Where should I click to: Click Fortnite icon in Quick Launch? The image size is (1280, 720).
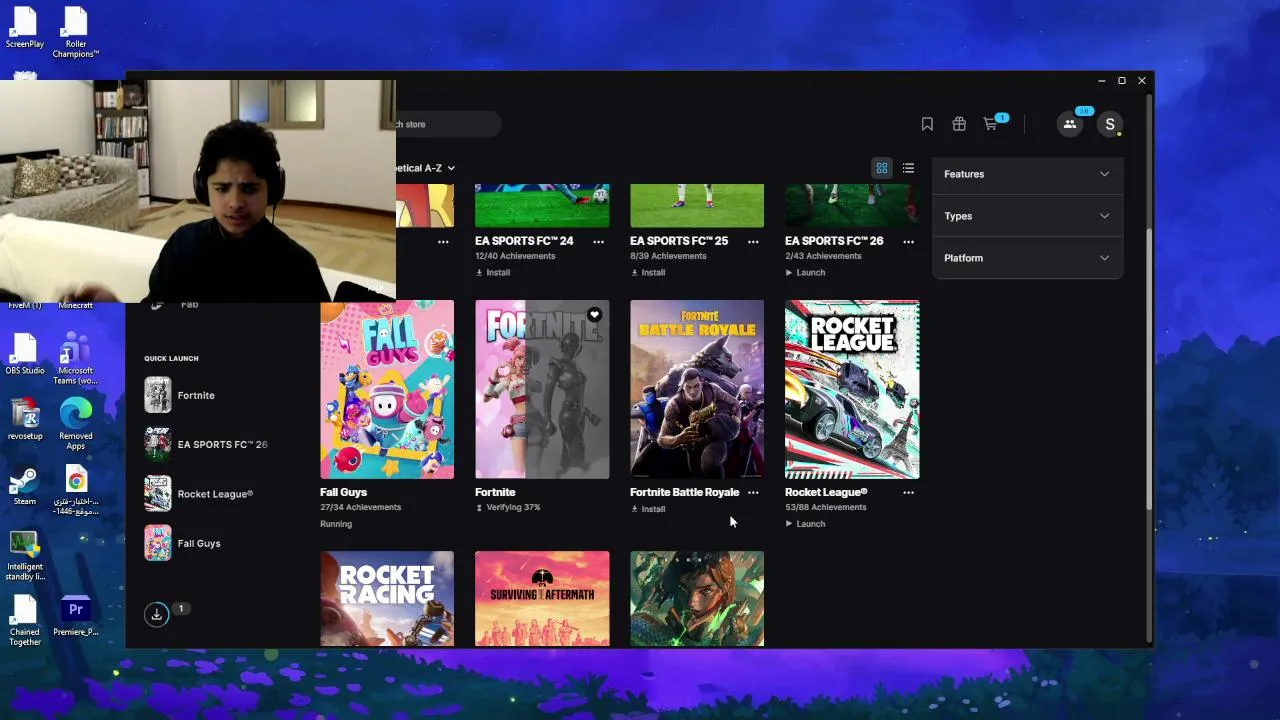click(158, 395)
